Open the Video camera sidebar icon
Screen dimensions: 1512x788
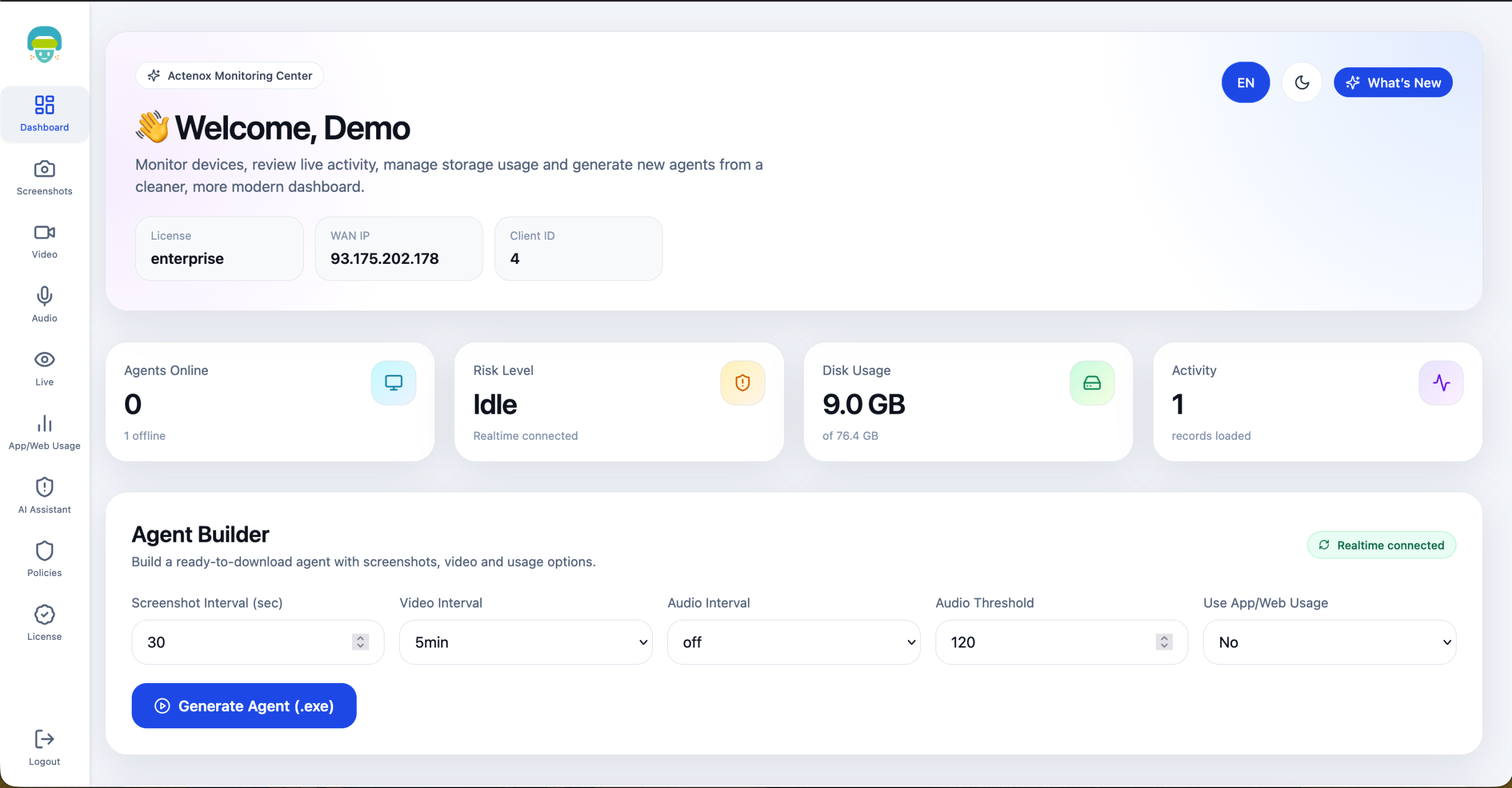point(44,233)
